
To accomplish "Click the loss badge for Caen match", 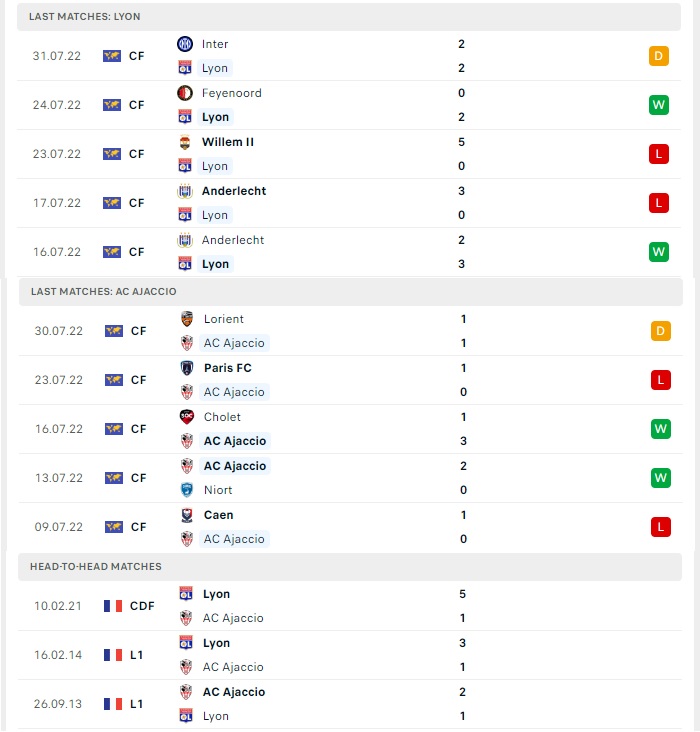I will click(660, 527).
